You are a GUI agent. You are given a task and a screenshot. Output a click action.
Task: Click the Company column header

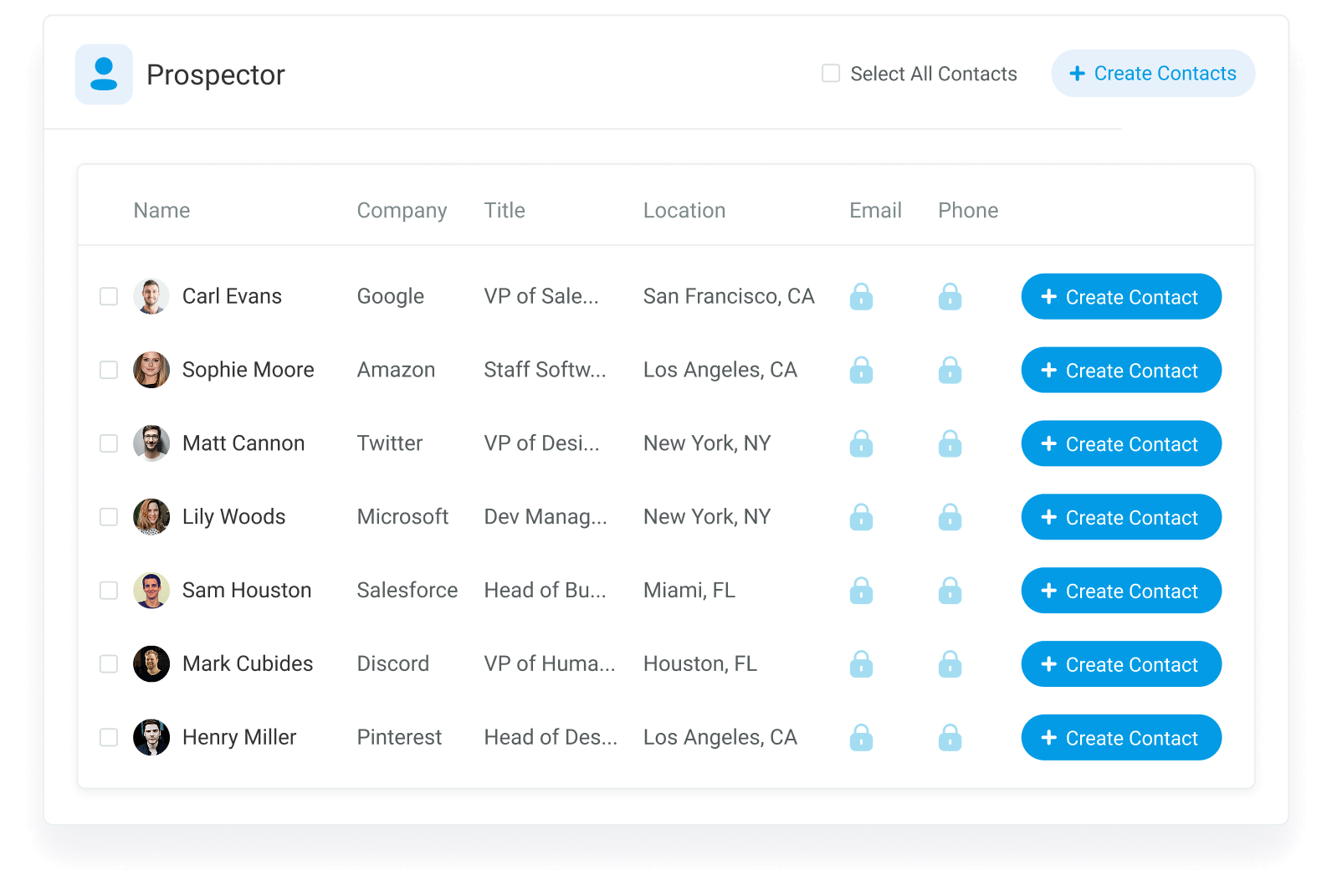pos(402,210)
